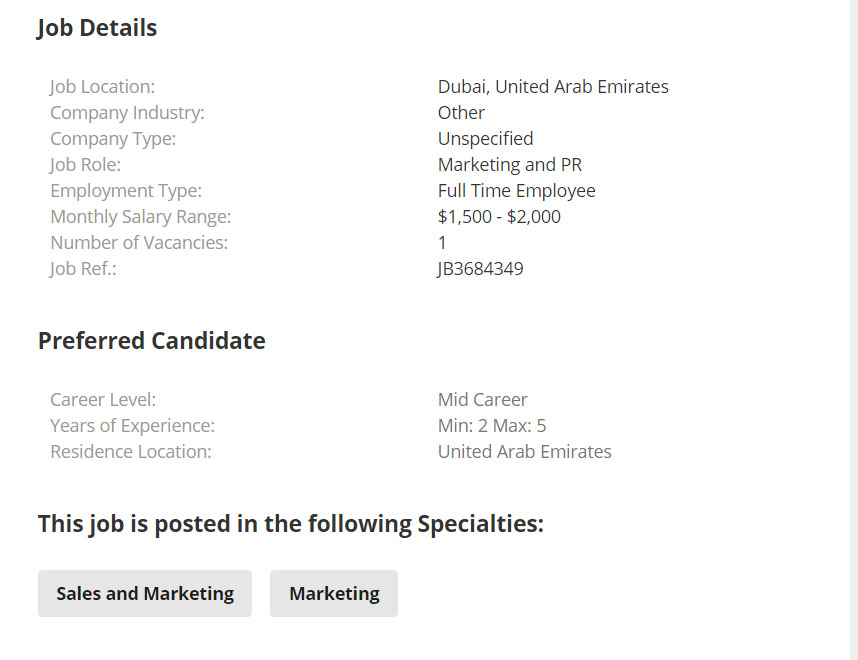The height and width of the screenshot is (660, 858).
Task: Click the job reference JB3684349
Action: pyautogui.click(x=481, y=268)
